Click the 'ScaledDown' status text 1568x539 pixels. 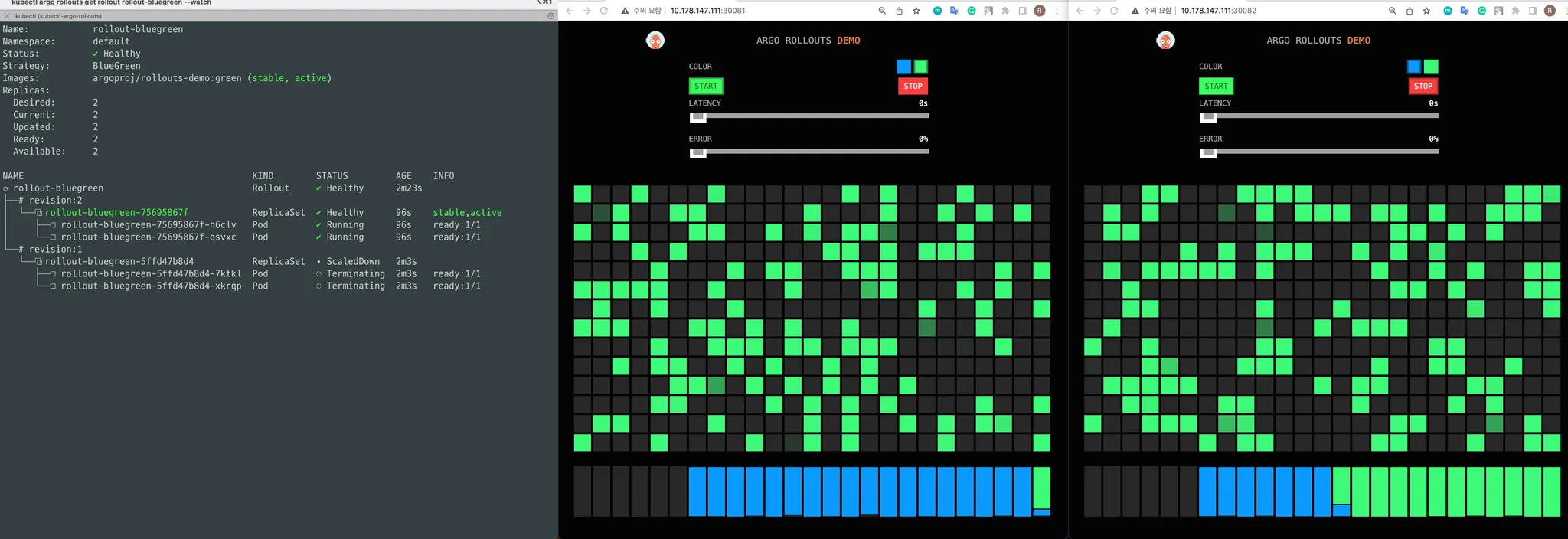click(x=353, y=261)
